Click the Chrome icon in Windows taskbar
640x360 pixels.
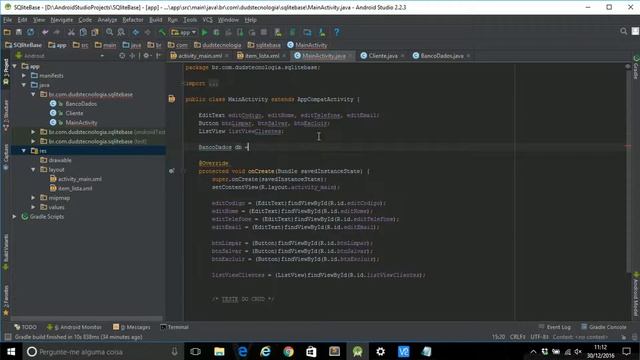coord(289,351)
